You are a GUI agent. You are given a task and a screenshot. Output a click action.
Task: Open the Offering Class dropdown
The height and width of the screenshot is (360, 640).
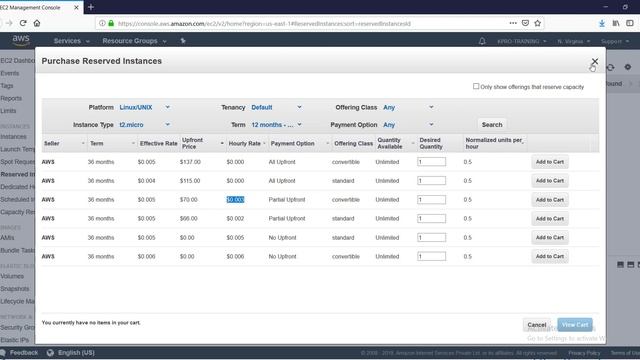(408, 107)
